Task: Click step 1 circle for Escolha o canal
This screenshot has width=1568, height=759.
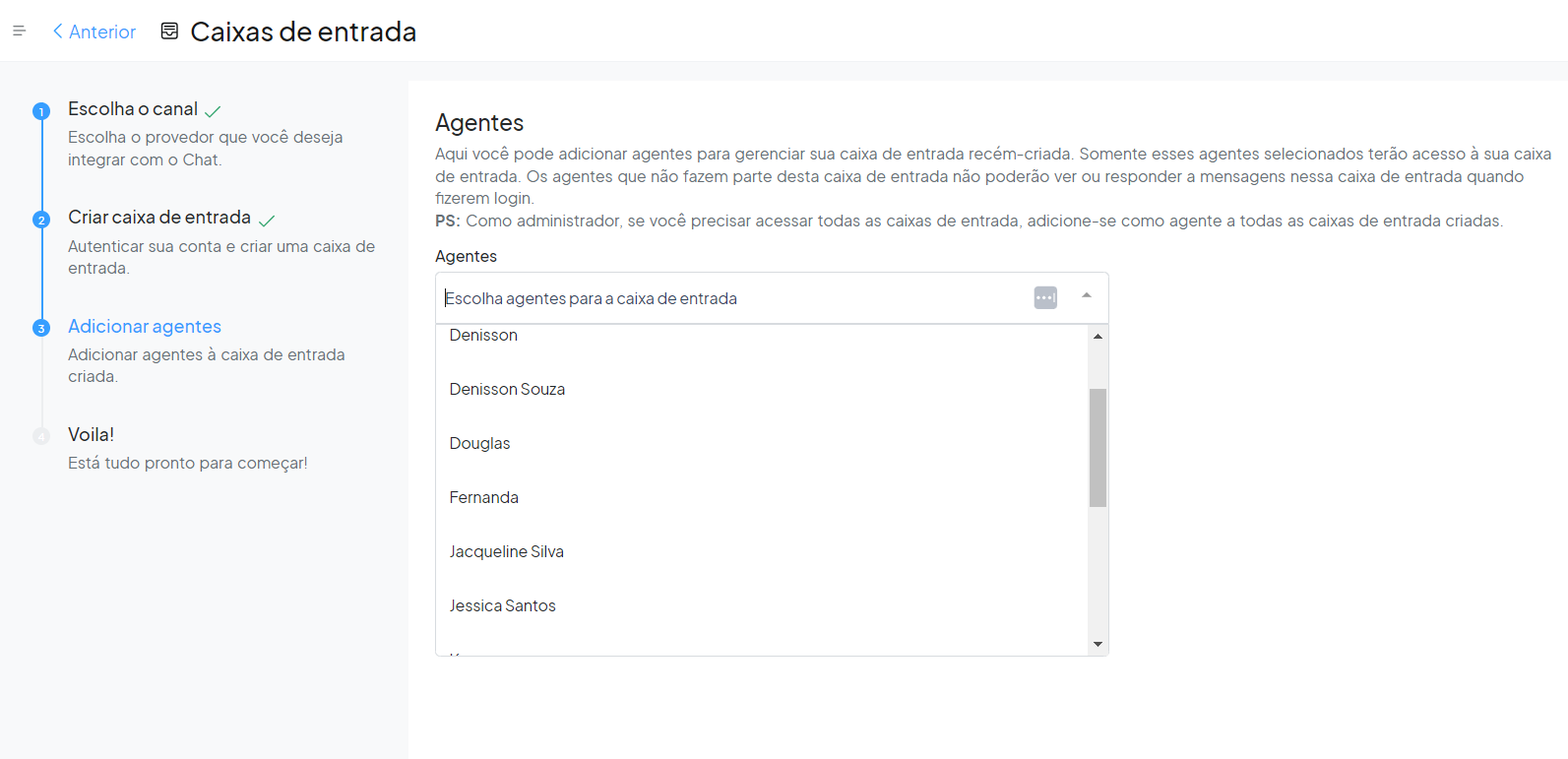Action: coord(41,111)
